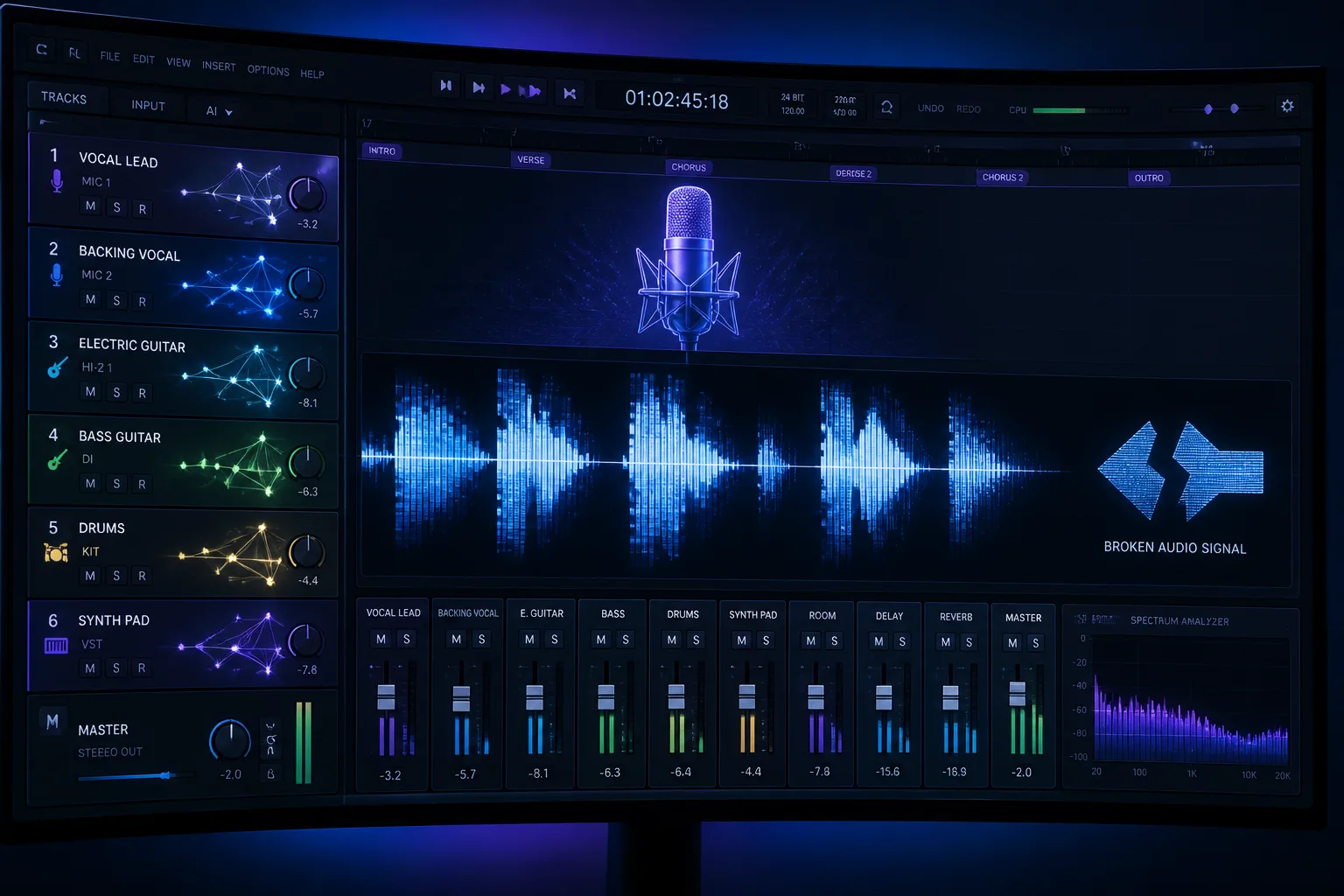Click the Bass Guitar track icon
Screen dimensions: 1344x896
[57, 458]
